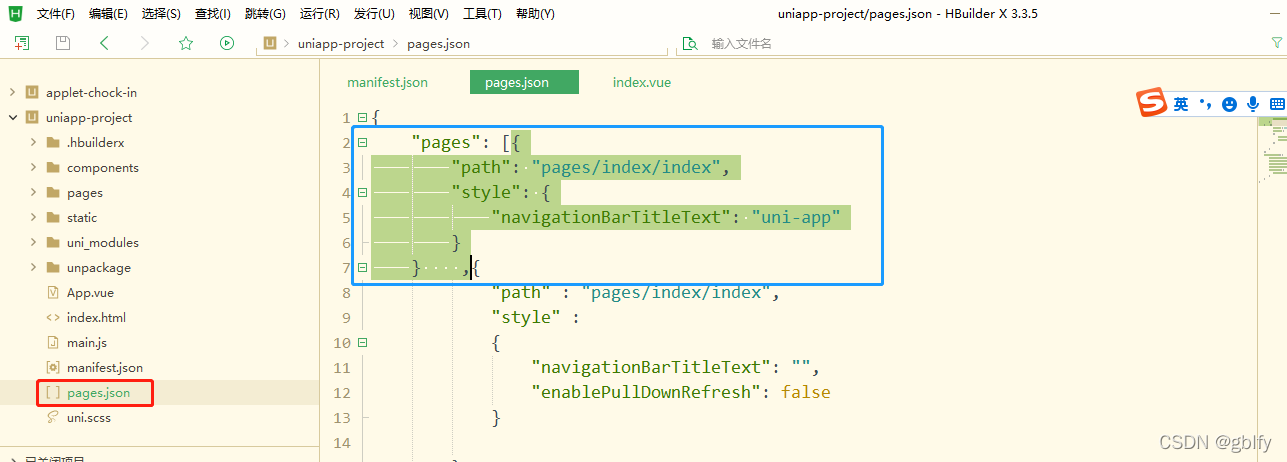Screen dimensions: 1287x462
Task: Go forward with the right arrow icon
Action: coord(145,43)
